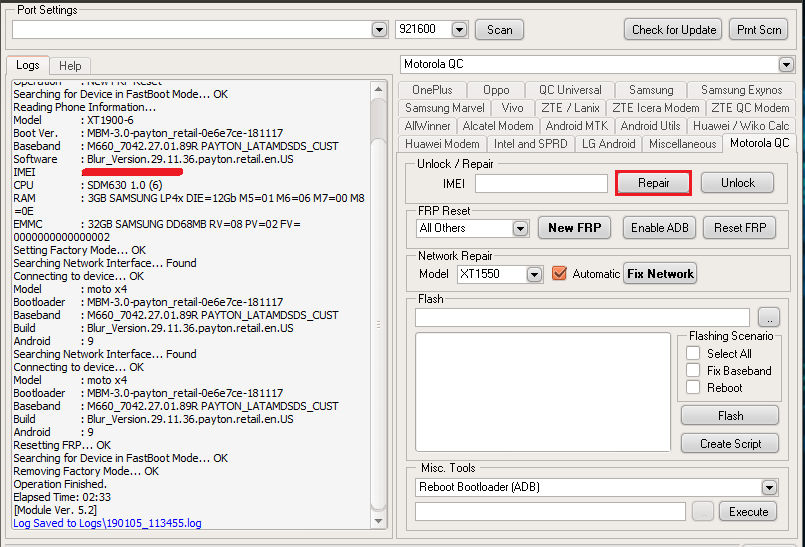Open the ZTE Icera Modem tab
The width and height of the screenshot is (805, 547).
656,108
